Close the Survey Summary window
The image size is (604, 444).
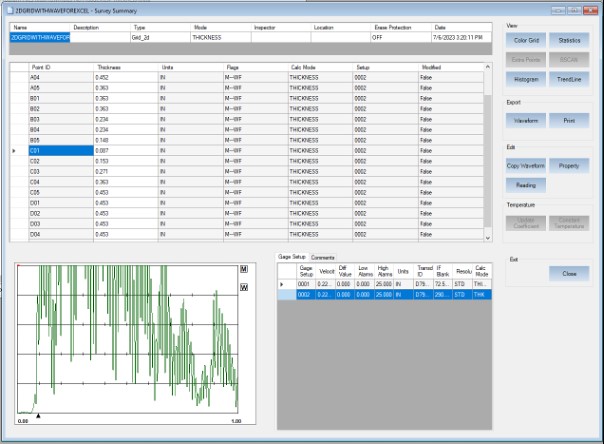(569, 272)
